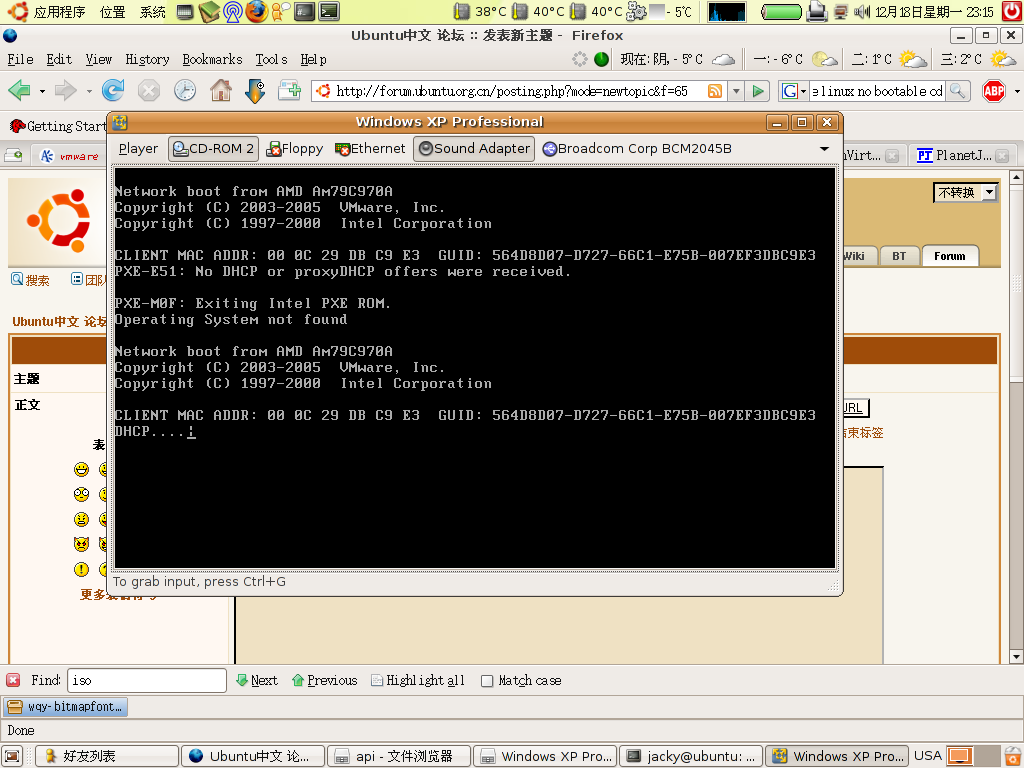This screenshot has width=1024, height=768.
Task: Open the 不转换 dropdown on forum page
Action: click(x=965, y=193)
